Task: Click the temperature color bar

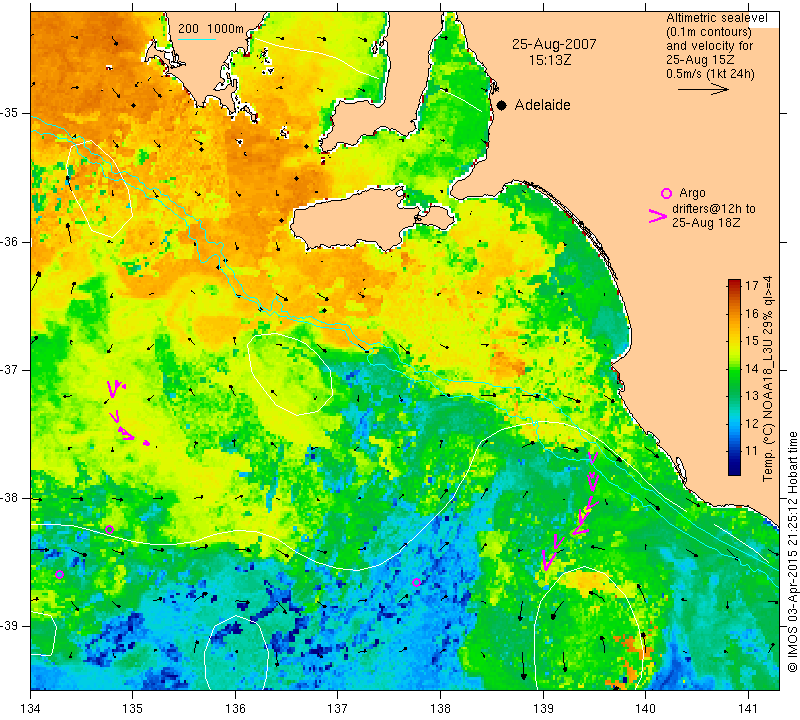Action: 734,377
